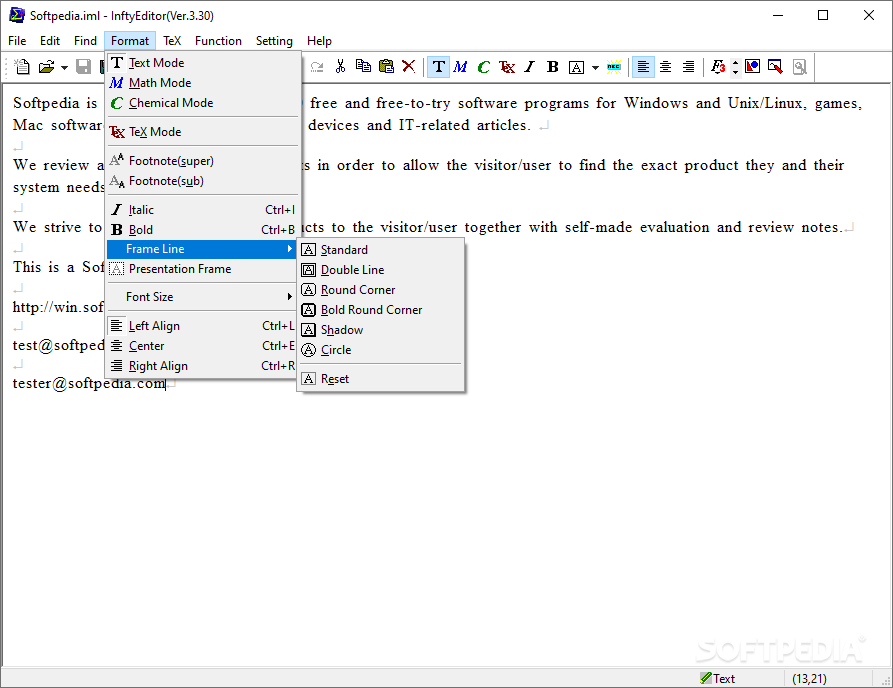The height and width of the screenshot is (688, 893).
Task: Expand the Font Size submenu
Action: coord(203,297)
